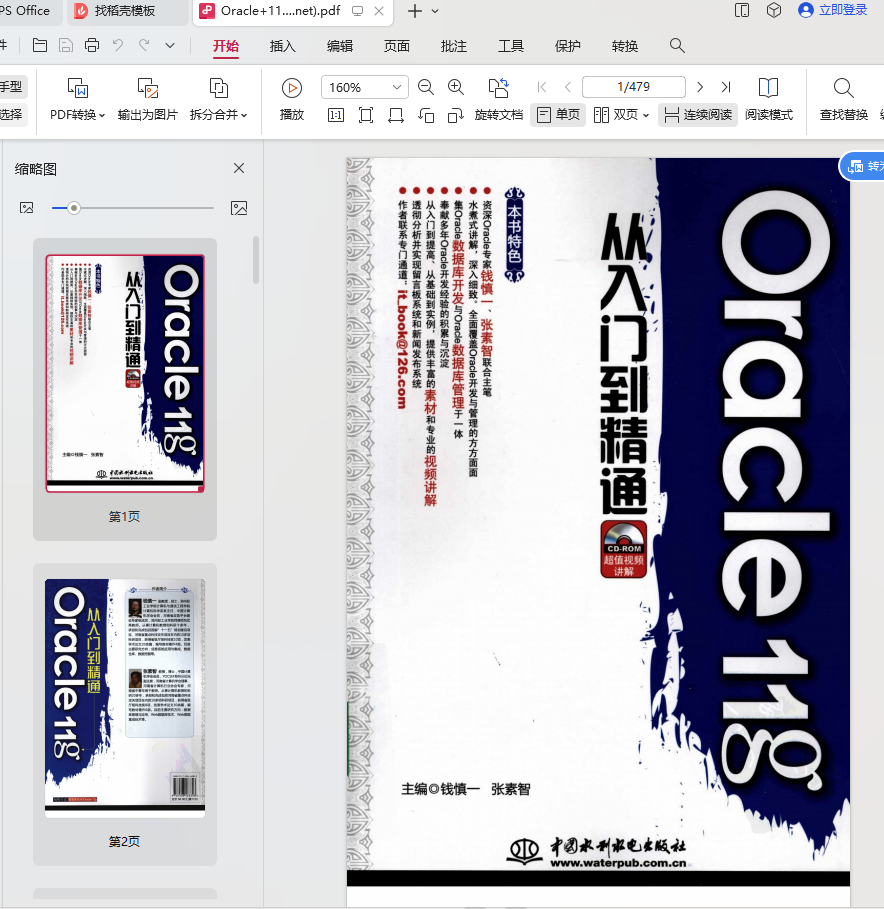
Task: Go to previous page
Action: point(567,87)
